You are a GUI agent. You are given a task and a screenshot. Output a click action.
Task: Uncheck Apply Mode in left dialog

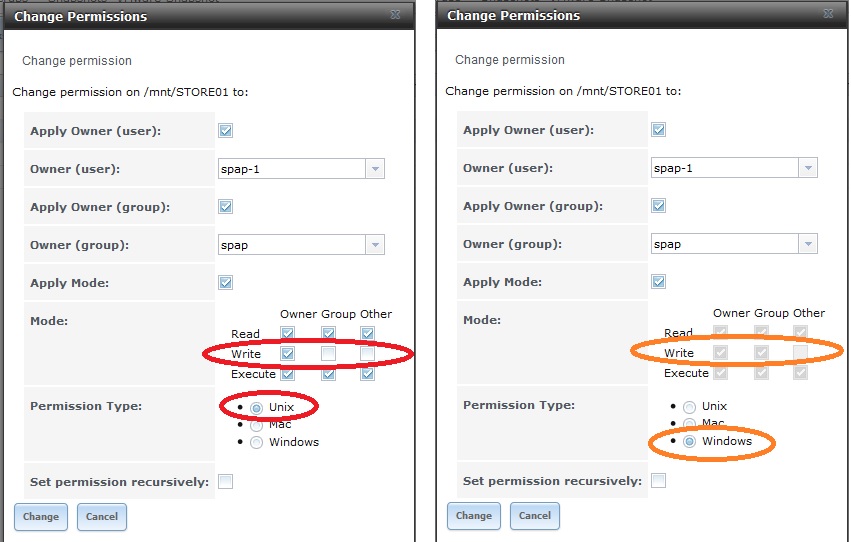point(226,283)
